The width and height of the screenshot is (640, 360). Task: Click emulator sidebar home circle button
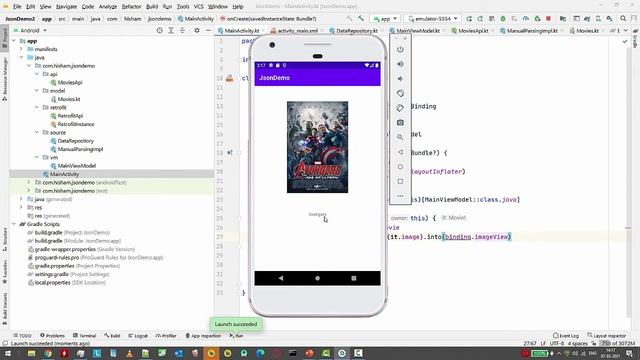coord(400,167)
